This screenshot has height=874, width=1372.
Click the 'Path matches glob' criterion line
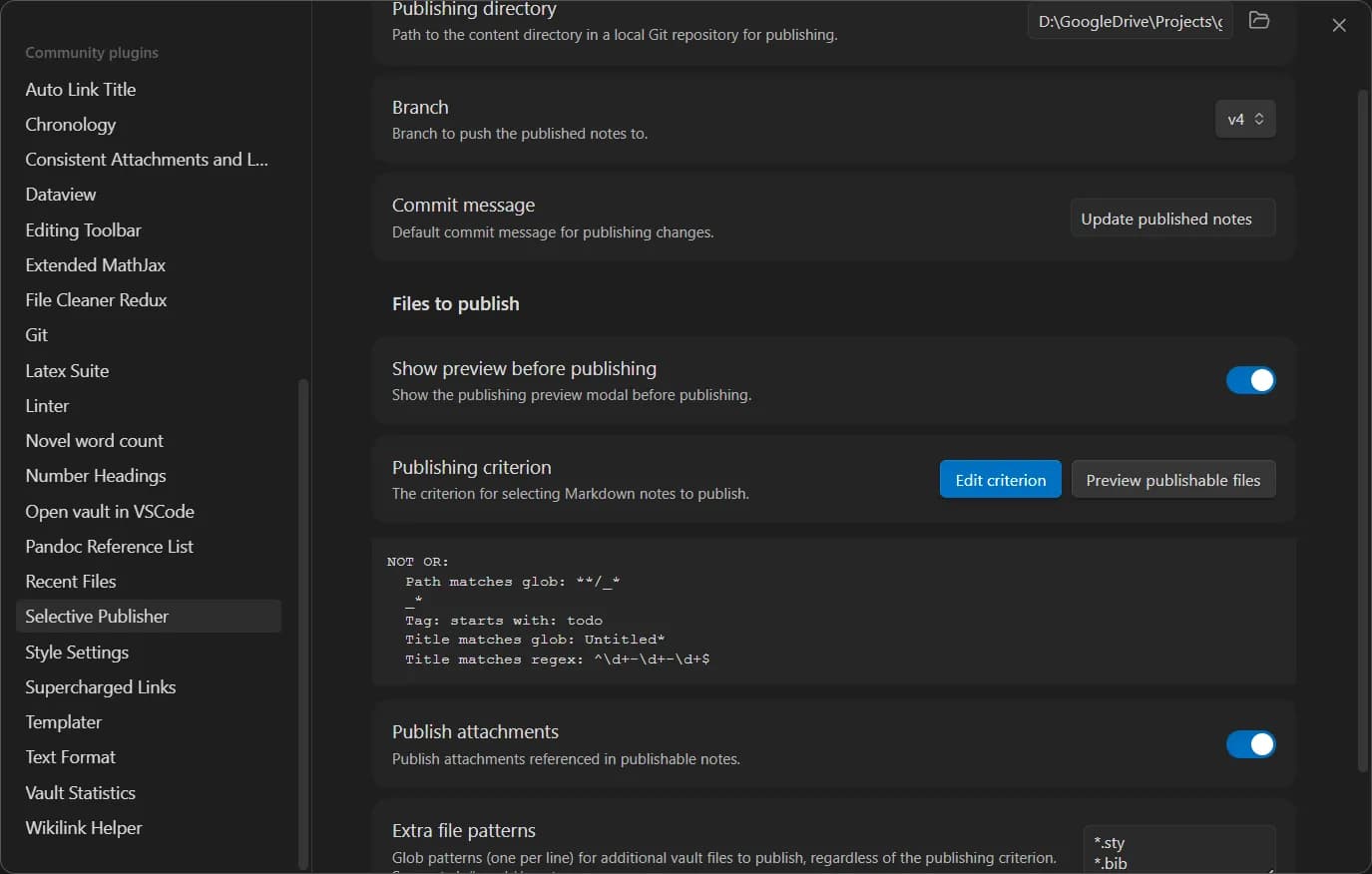[x=513, y=582]
